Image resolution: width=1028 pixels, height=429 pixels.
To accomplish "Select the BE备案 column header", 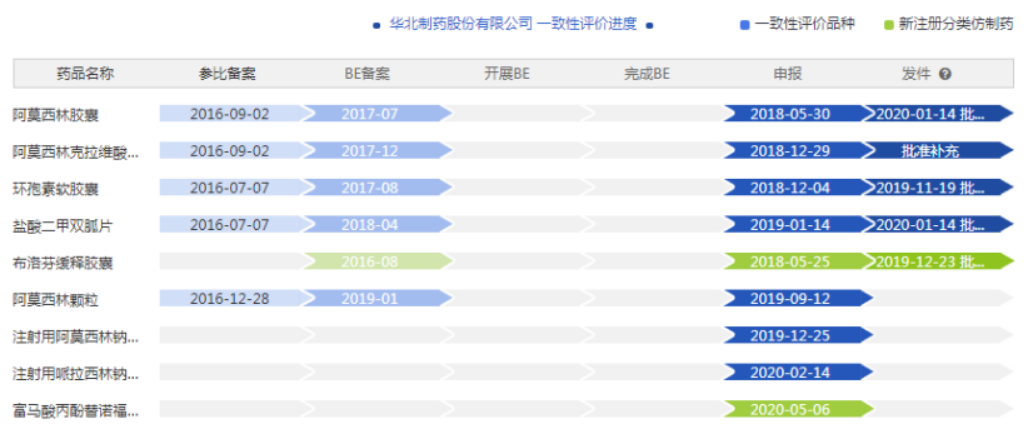I will [367, 74].
